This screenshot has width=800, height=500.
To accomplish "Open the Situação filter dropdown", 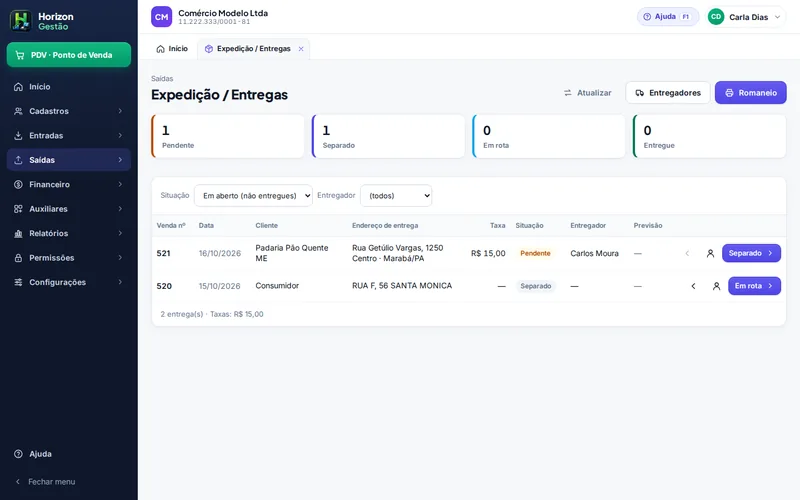I will pyautogui.click(x=253, y=196).
